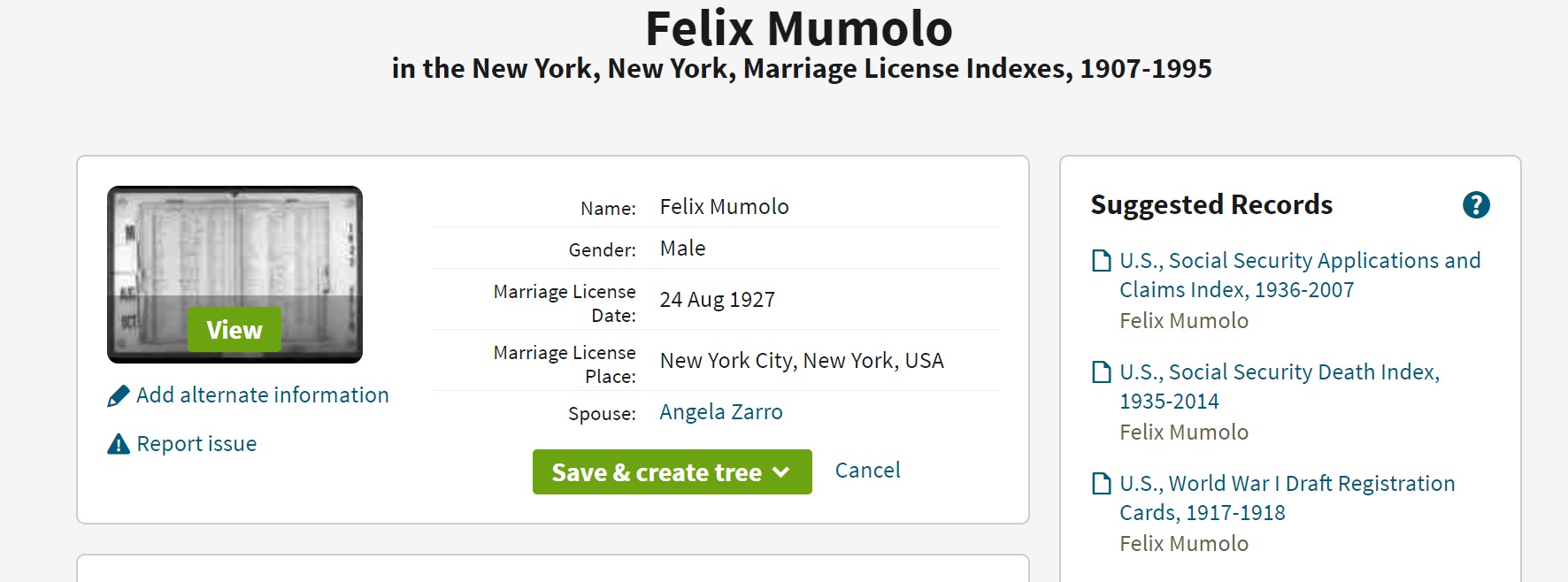Click the Cancel link
The width and height of the screenshot is (1568, 582).
pyautogui.click(x=867, y=471)
